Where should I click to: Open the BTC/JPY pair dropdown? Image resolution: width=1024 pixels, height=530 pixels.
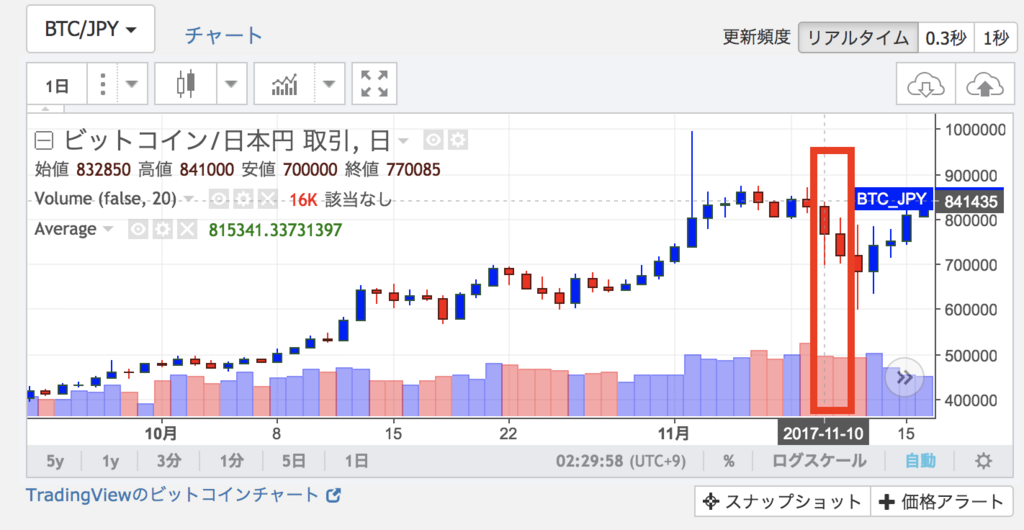click(90, 29)
